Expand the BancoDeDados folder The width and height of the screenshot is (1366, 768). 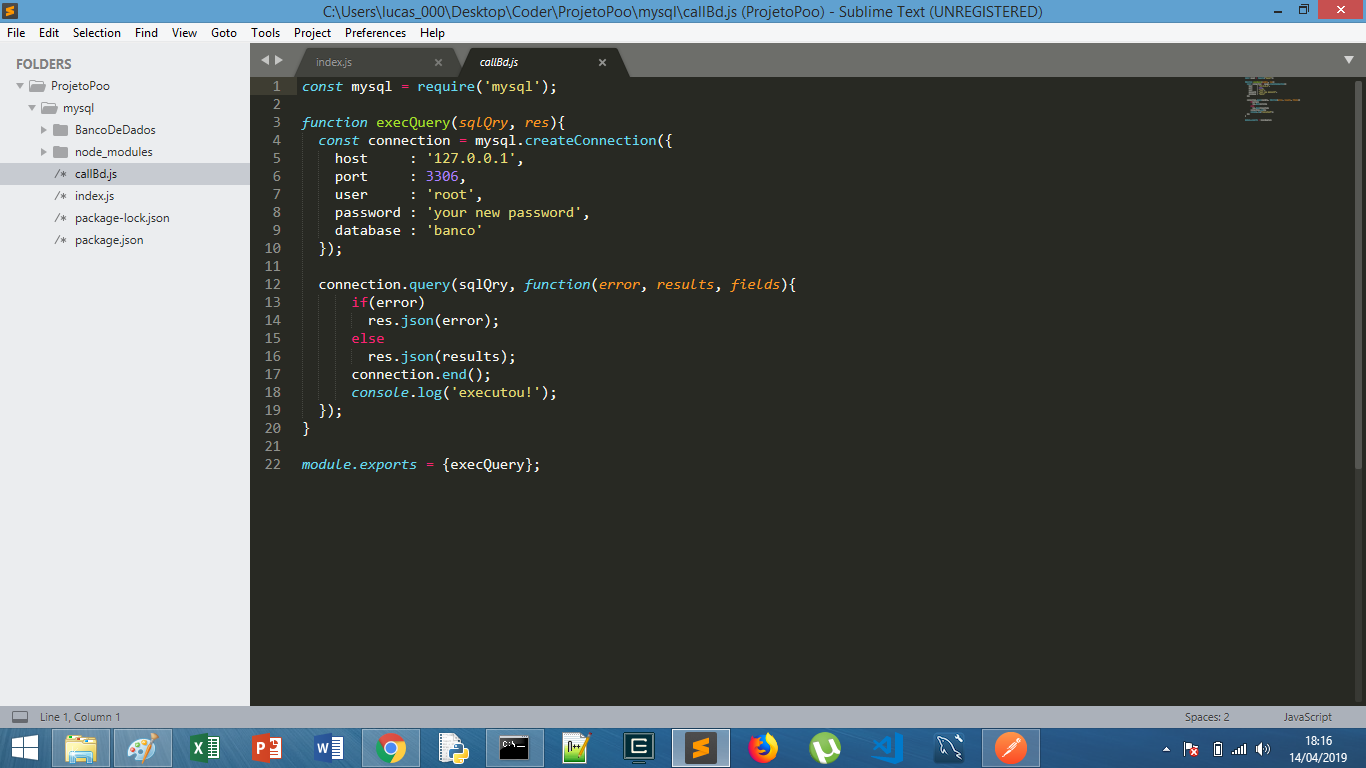[44, 130]
